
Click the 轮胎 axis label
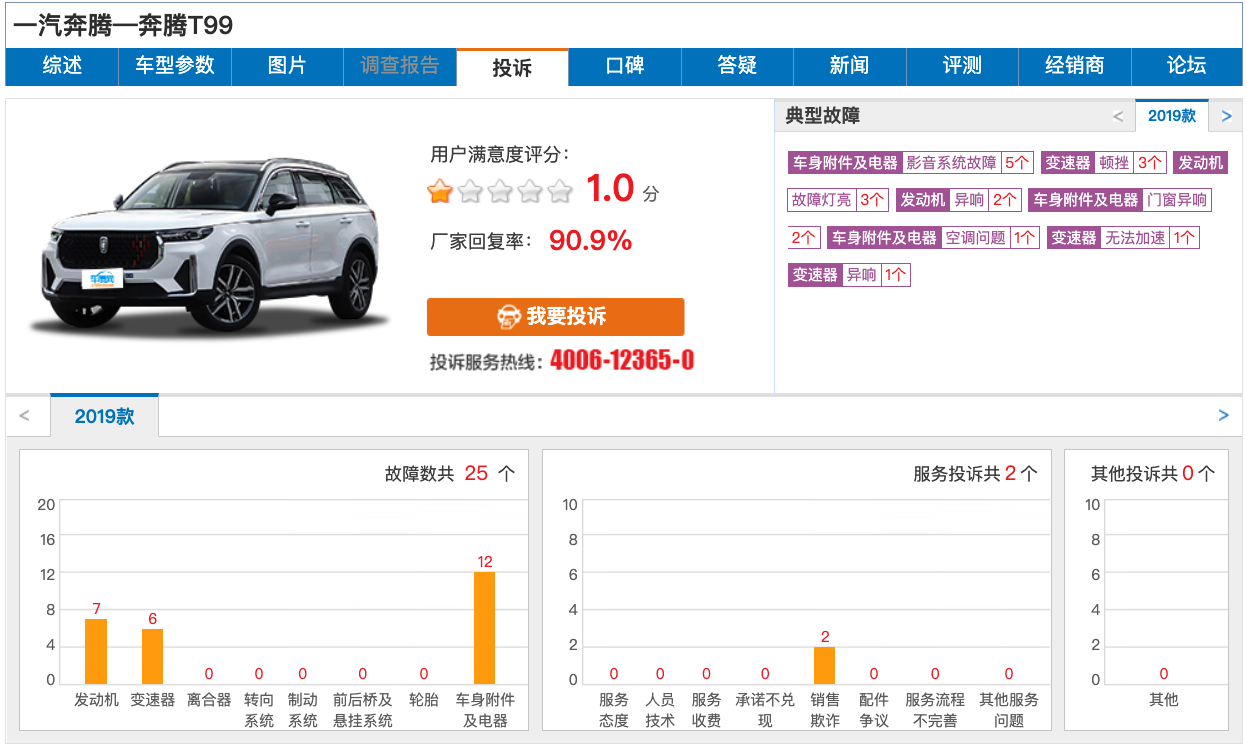(424, 700)
